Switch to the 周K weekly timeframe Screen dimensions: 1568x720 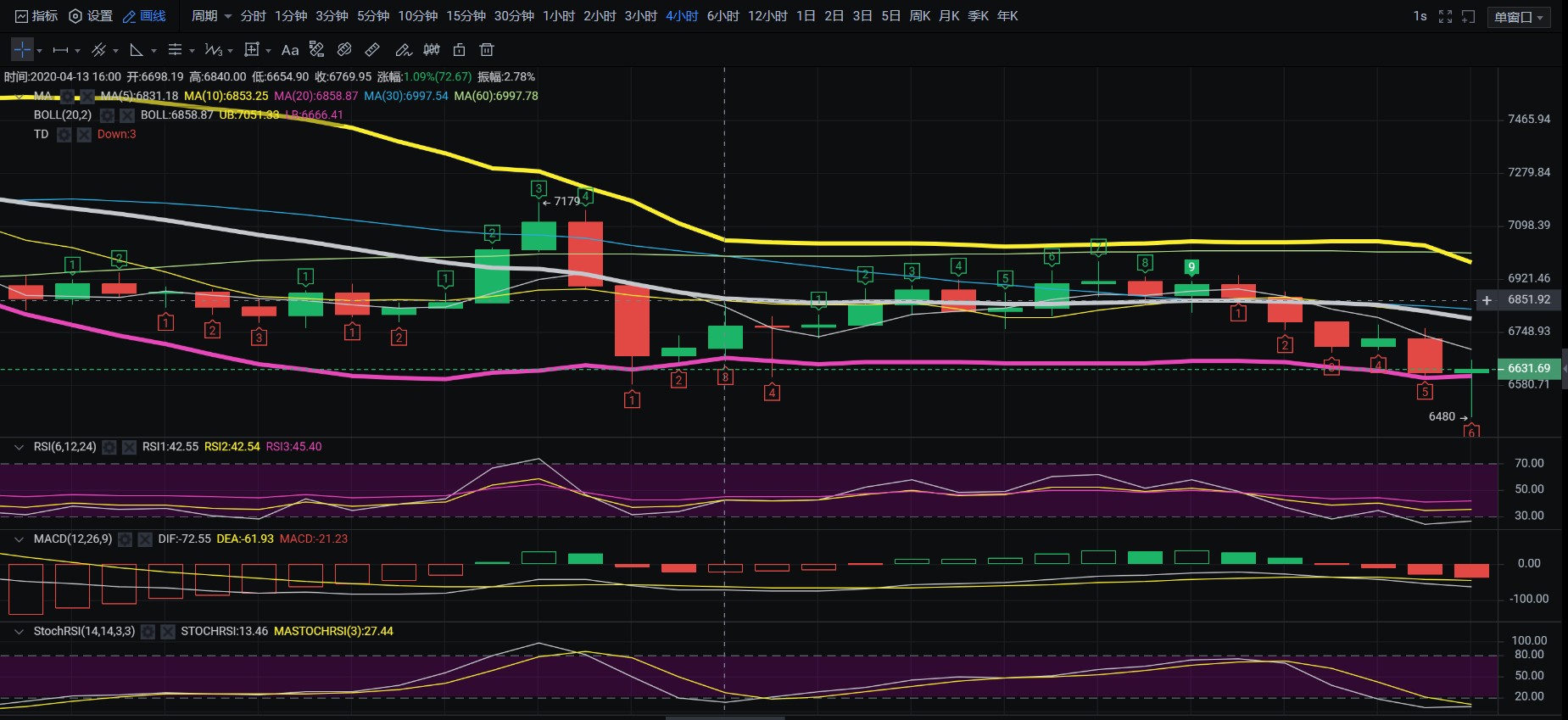click(x=919, y=16)
